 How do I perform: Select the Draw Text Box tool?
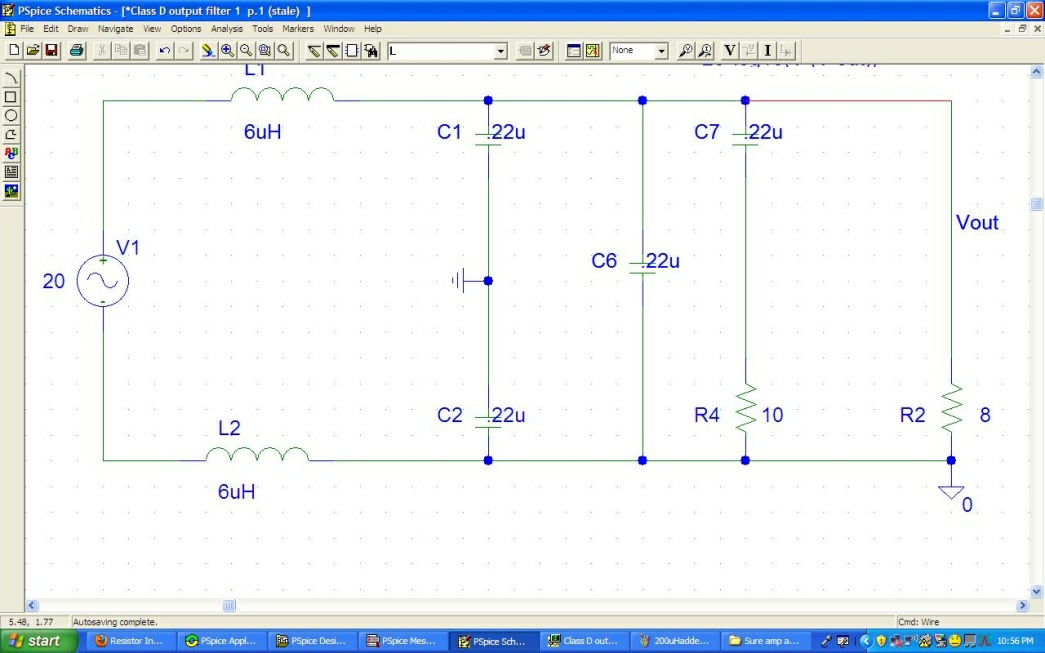11,172
